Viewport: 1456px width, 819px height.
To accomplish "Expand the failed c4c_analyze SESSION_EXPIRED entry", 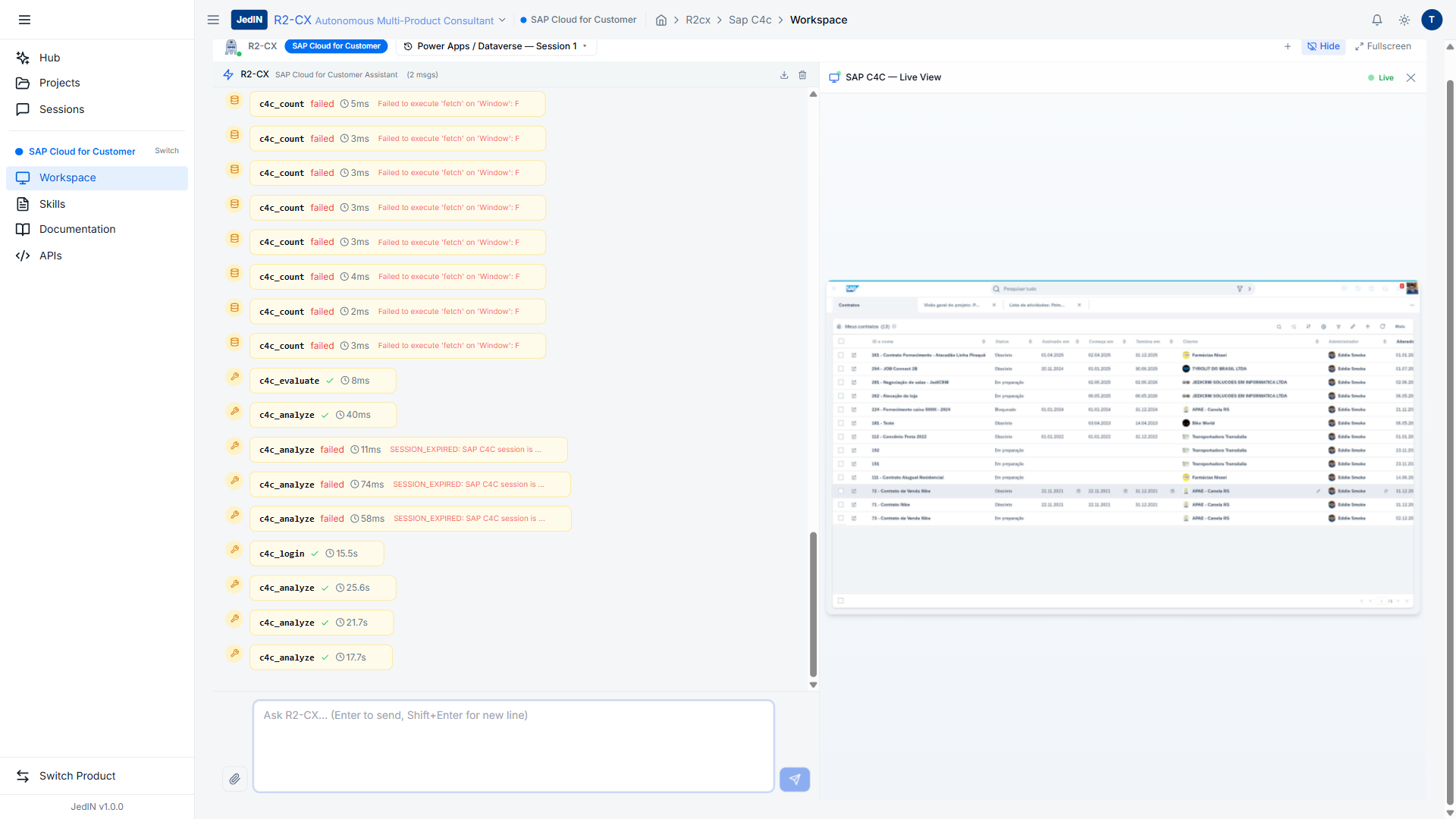I will click(408, 450).
